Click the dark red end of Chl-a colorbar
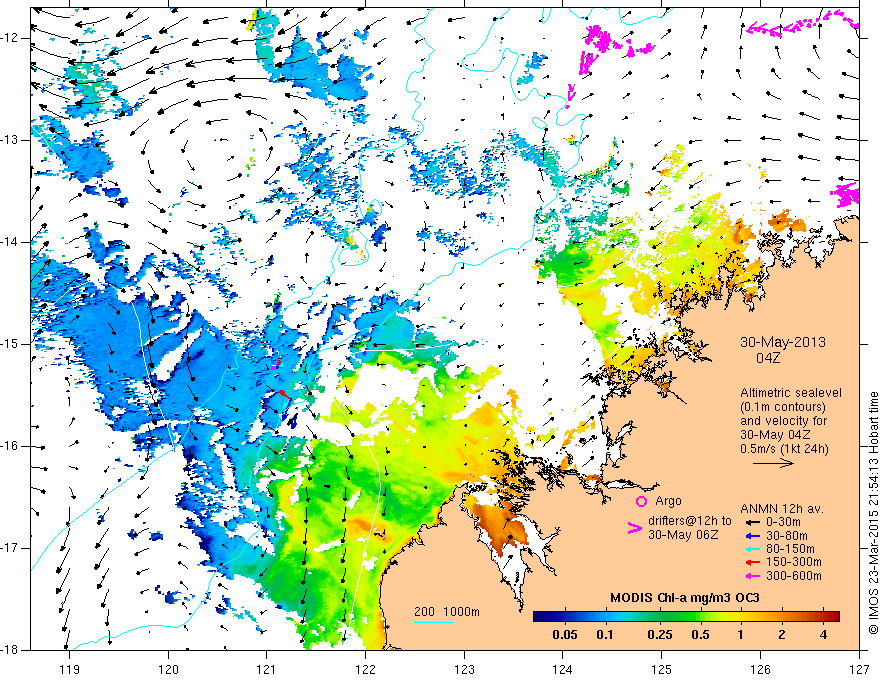 (x=834, y=617)
